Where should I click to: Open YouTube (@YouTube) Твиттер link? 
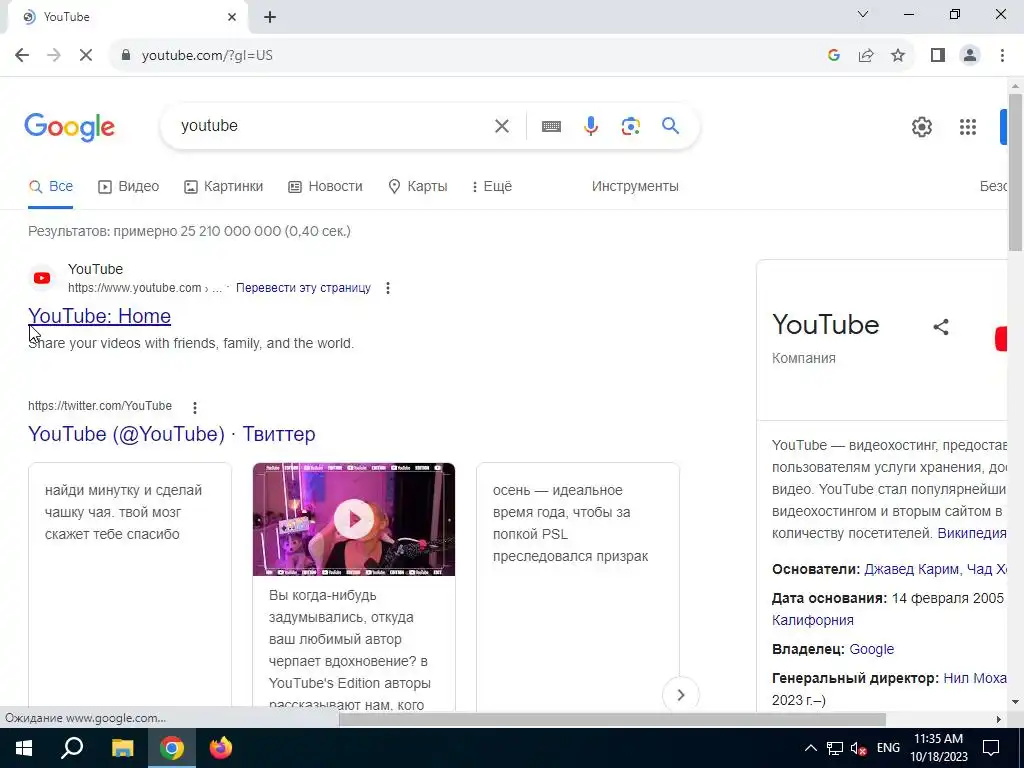[172, 434]
